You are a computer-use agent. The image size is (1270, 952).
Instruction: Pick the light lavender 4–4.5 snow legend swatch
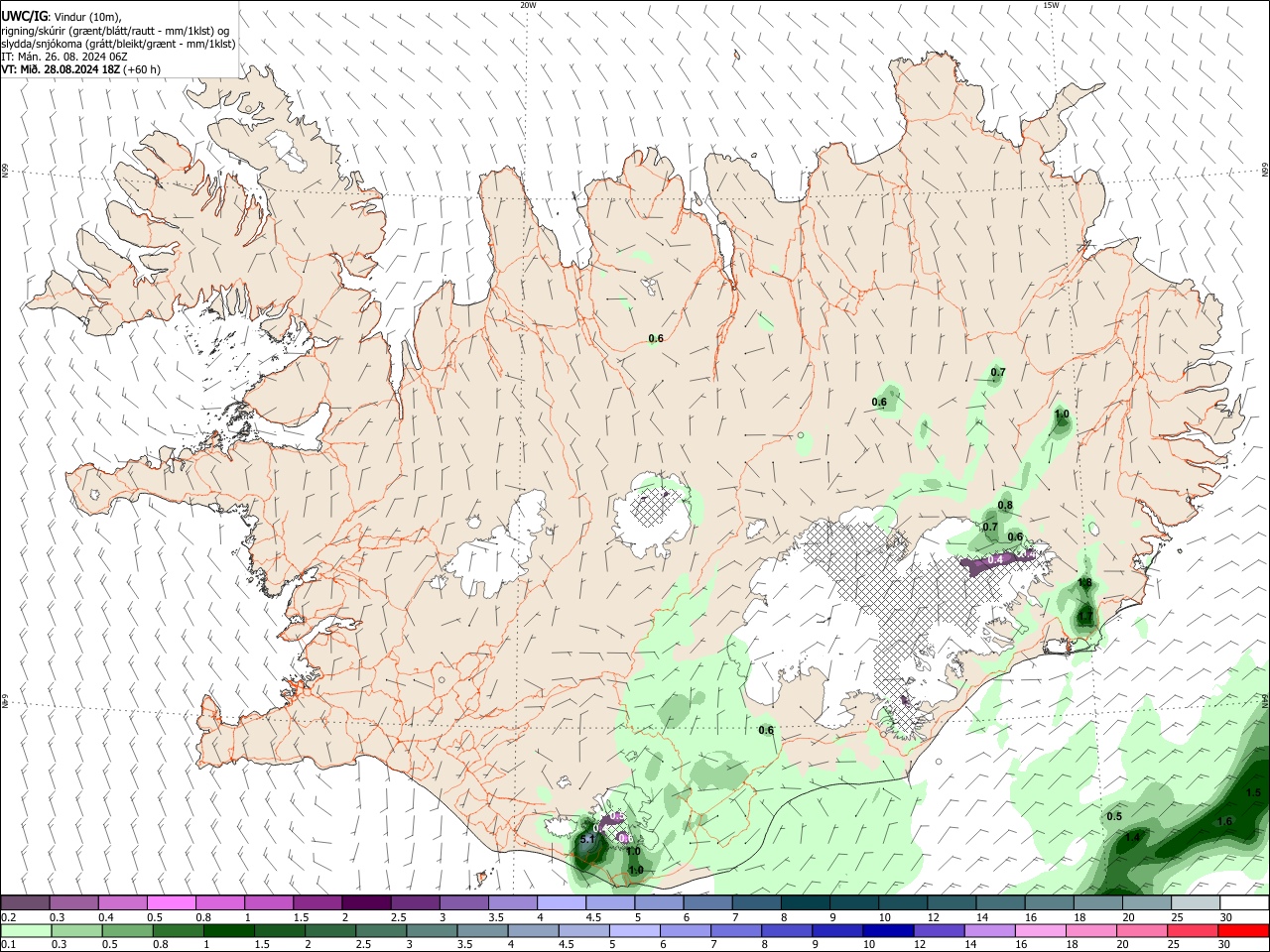pyautogui.click(x=560, y=902)
